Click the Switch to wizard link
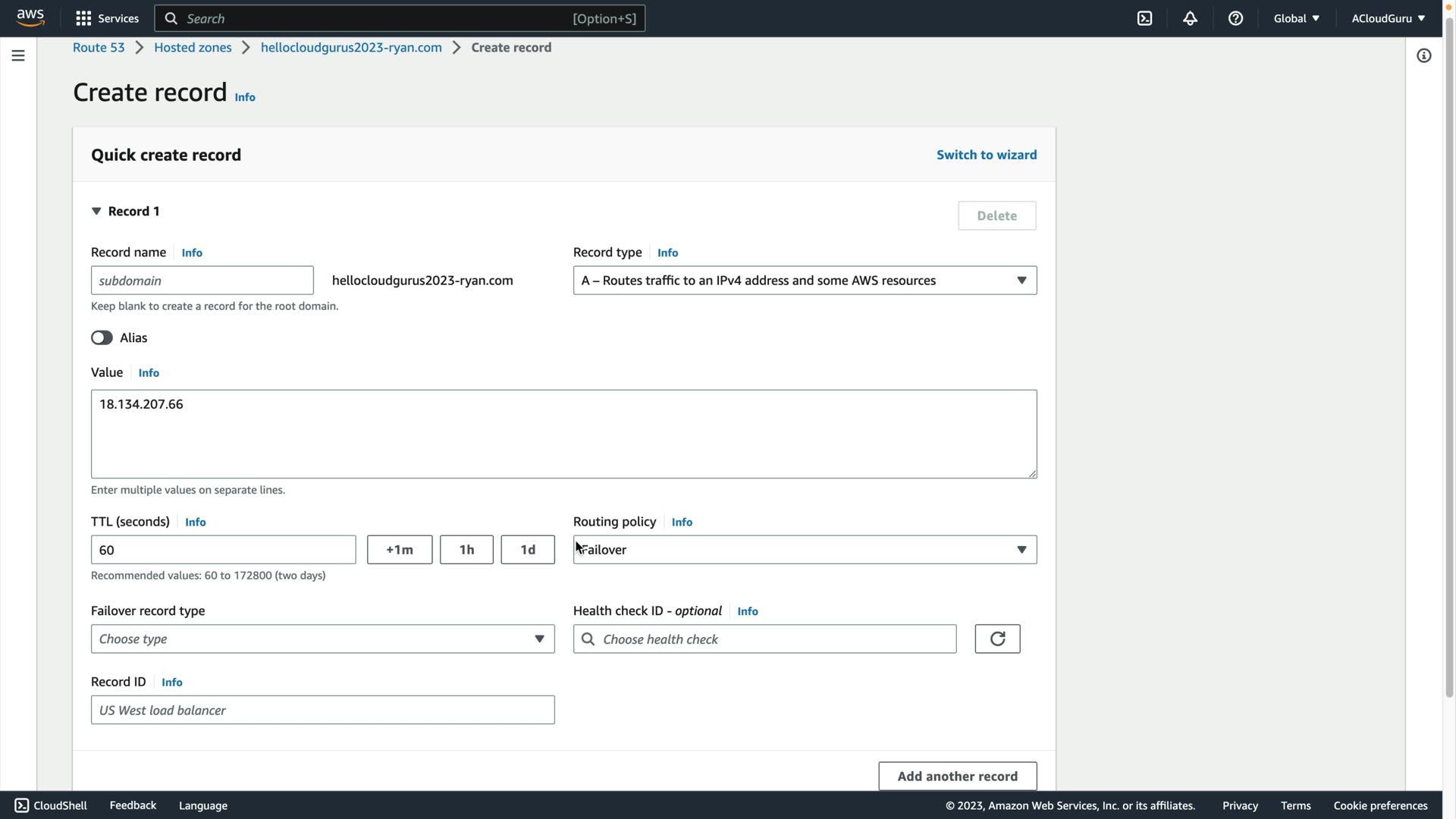1456x819 pixels. [x=986, y=155]
